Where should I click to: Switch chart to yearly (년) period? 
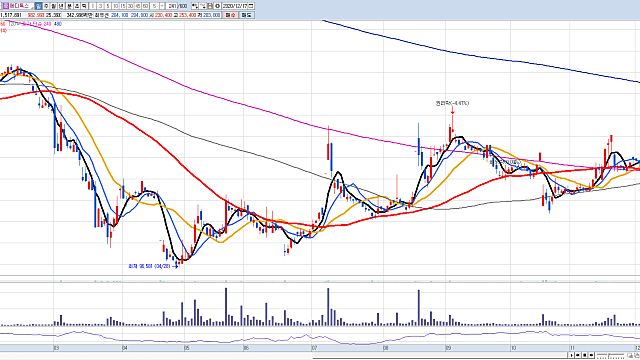click(61, 6)
